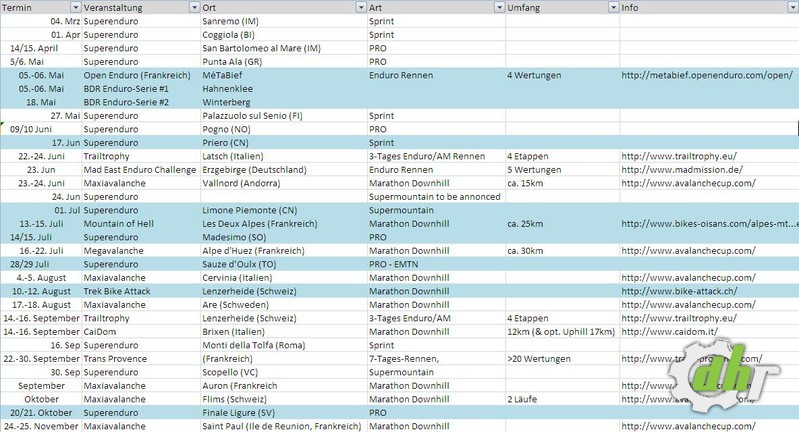799x432 pixels.
Task: Select the Veranstaltung header cell
Action: pos(141,8)
